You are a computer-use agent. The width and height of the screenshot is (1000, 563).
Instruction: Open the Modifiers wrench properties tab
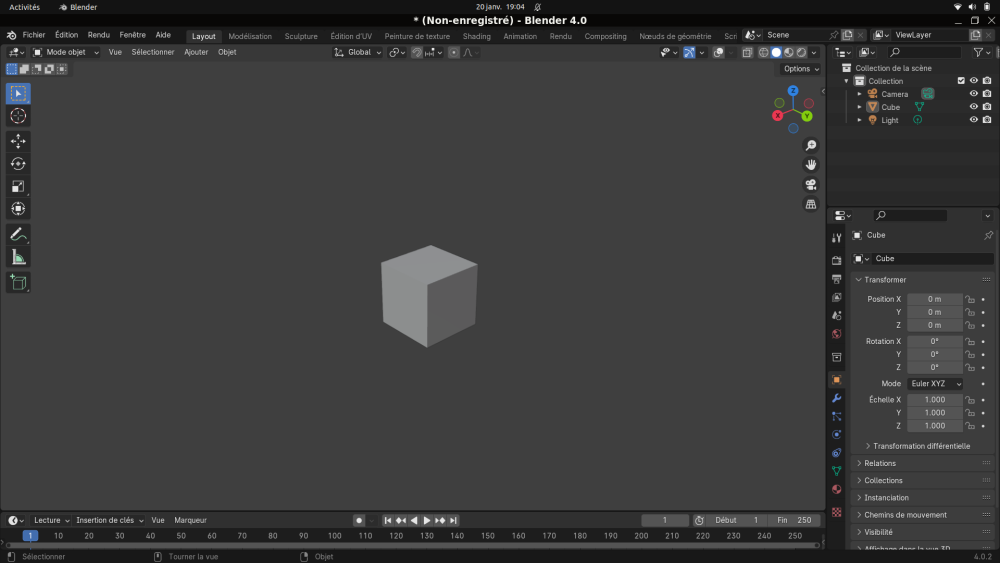tap(837, 398)
